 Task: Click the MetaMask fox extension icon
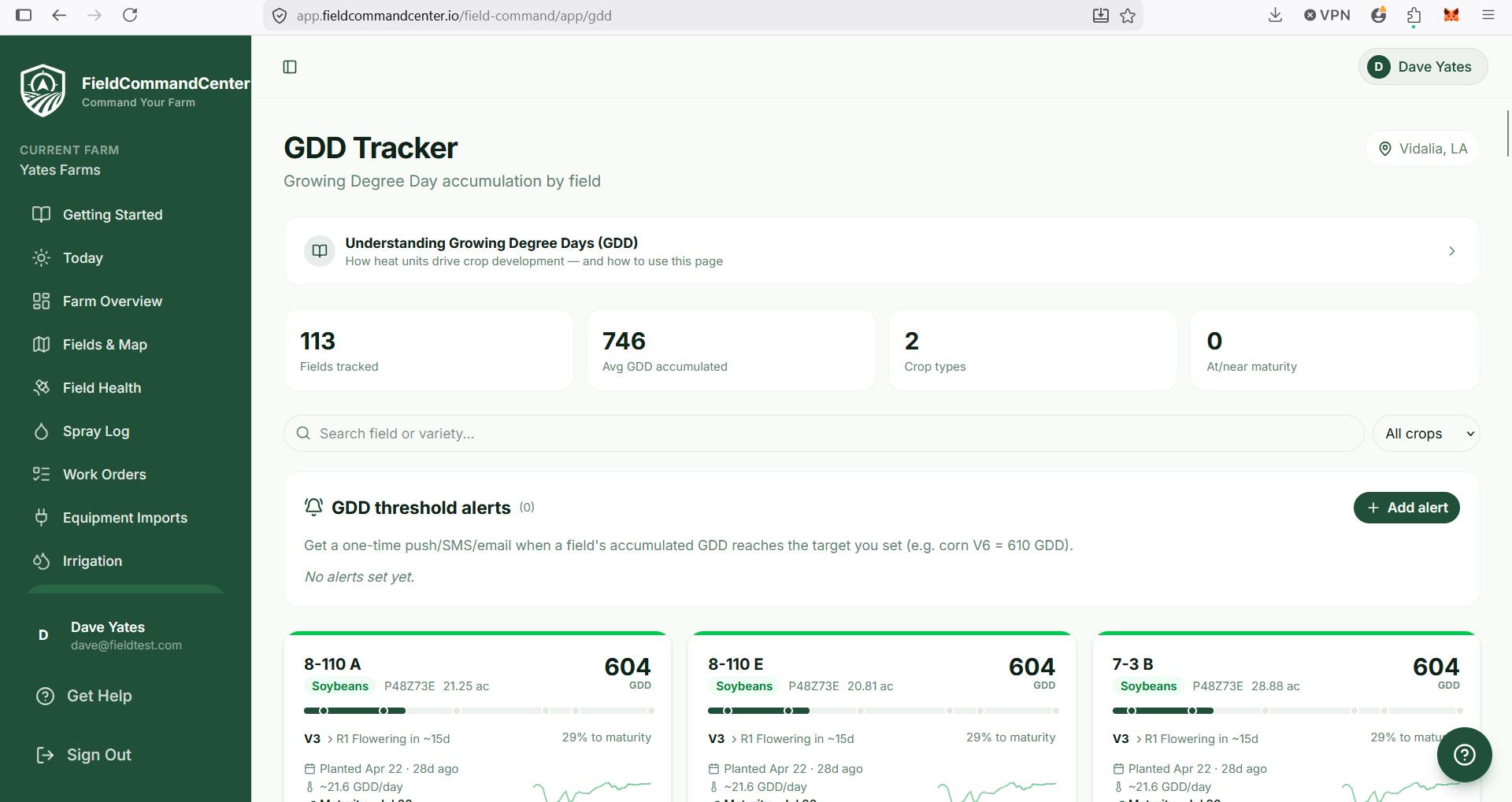pyautogui.click(x=1451, y=15)
